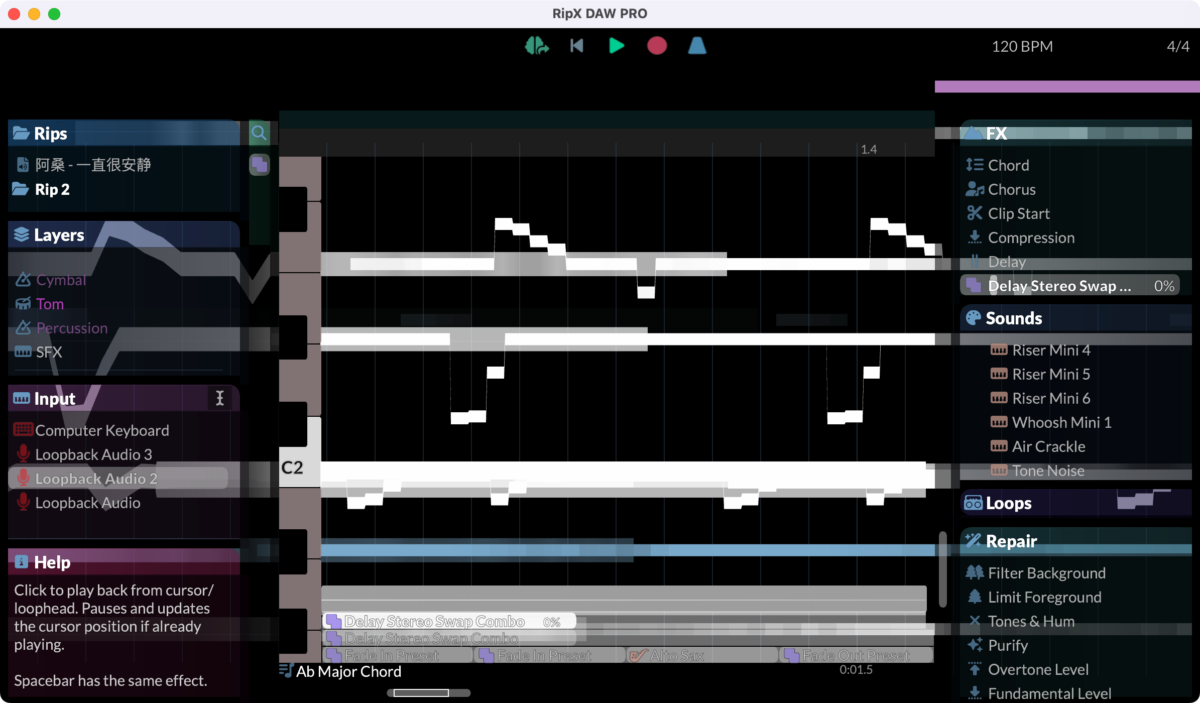This screenshot has height=703, width=1200.
Task: Click the Rip 2 folder icon
Action: tap(20, 189)
